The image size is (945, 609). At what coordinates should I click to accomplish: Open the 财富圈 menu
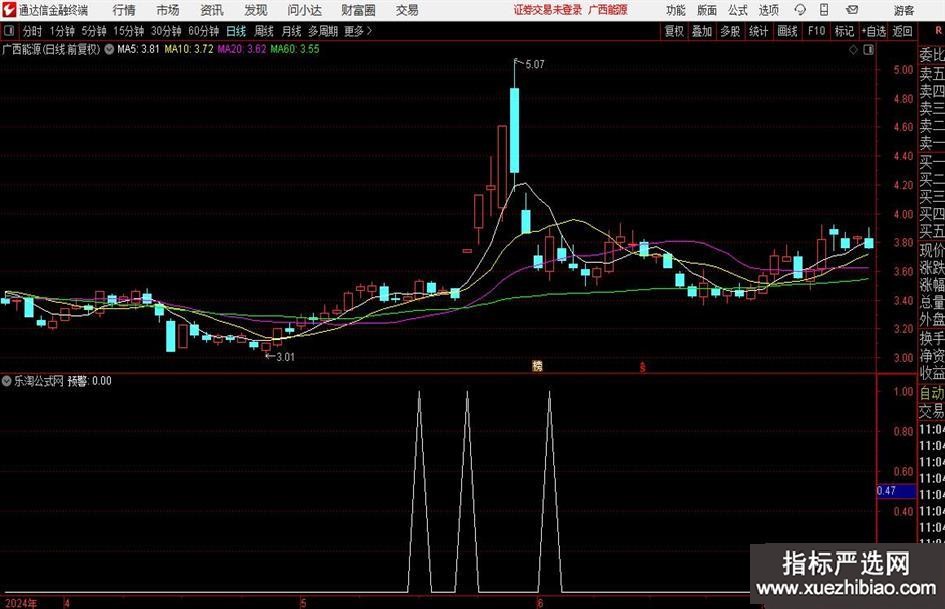coord(358,10)
